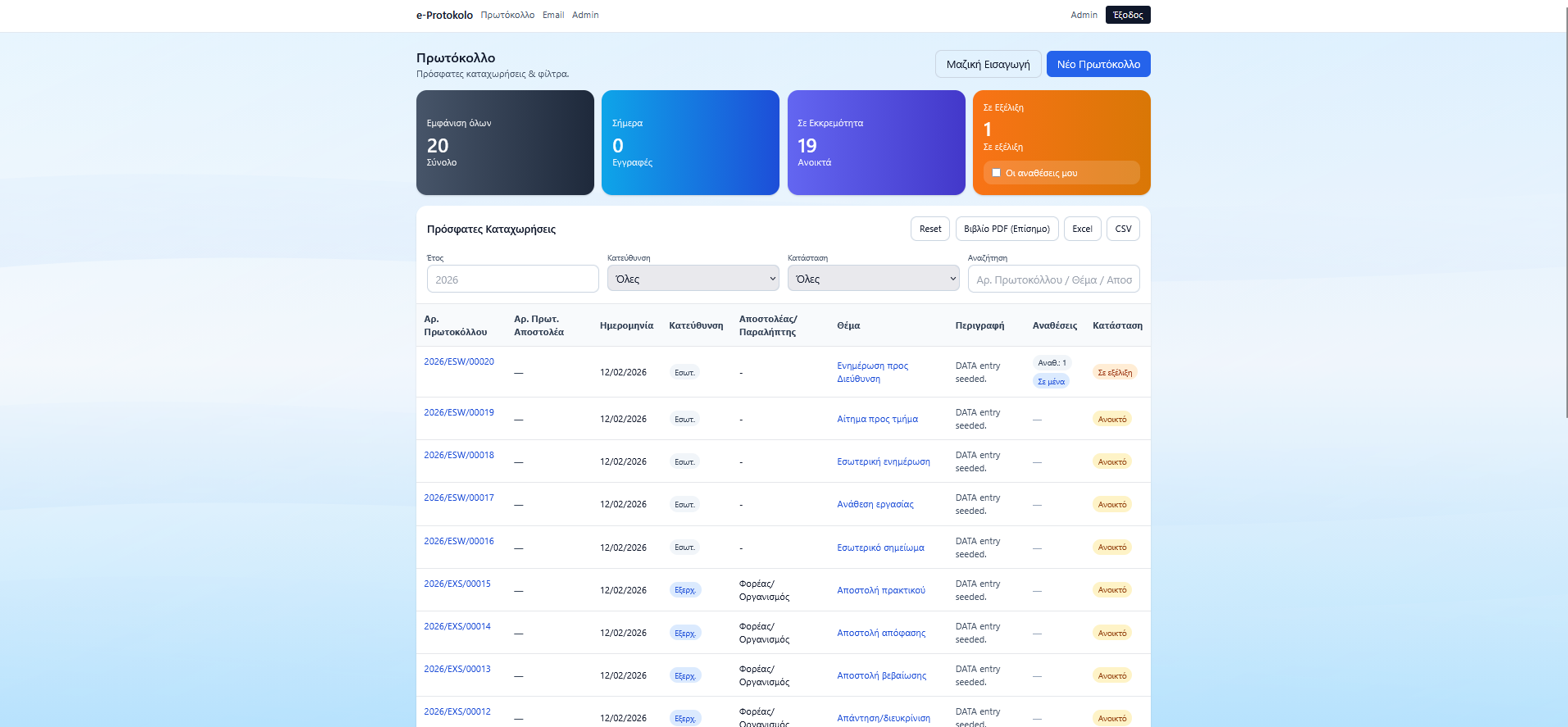Open the Email menu item
Image resolution: width=1568 pixels, height=727 pixels.
coord(553,15)
